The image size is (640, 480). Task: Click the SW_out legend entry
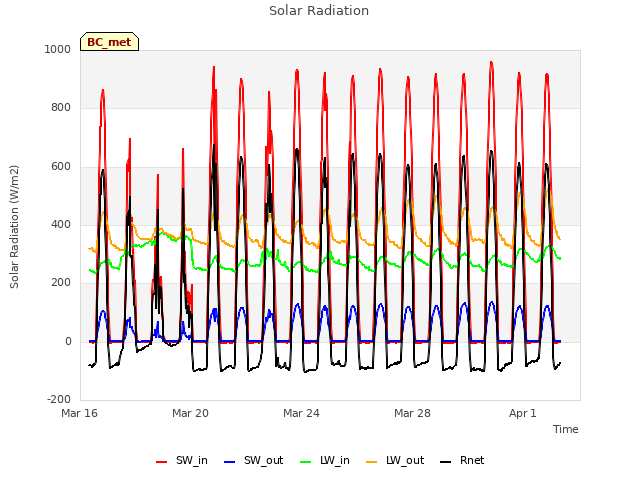(x=253, y=460)
